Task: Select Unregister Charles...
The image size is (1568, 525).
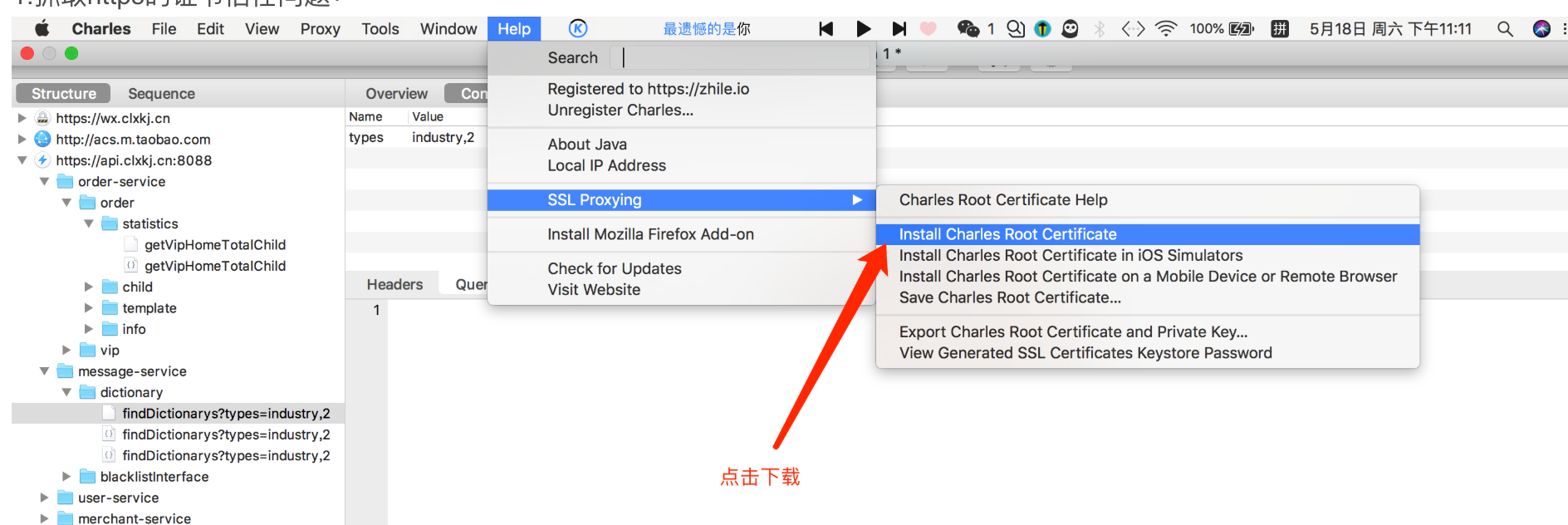Action: (681, 110)
